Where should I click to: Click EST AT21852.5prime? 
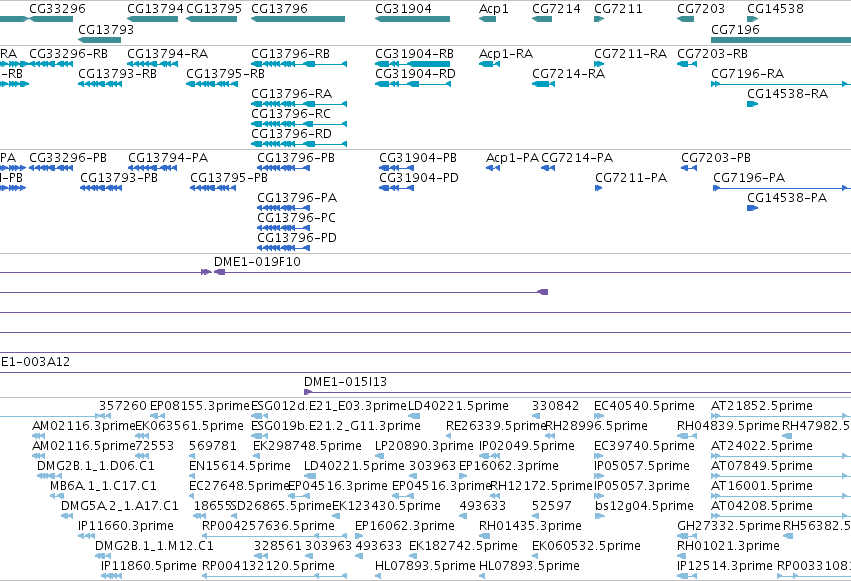pos(781,416)
